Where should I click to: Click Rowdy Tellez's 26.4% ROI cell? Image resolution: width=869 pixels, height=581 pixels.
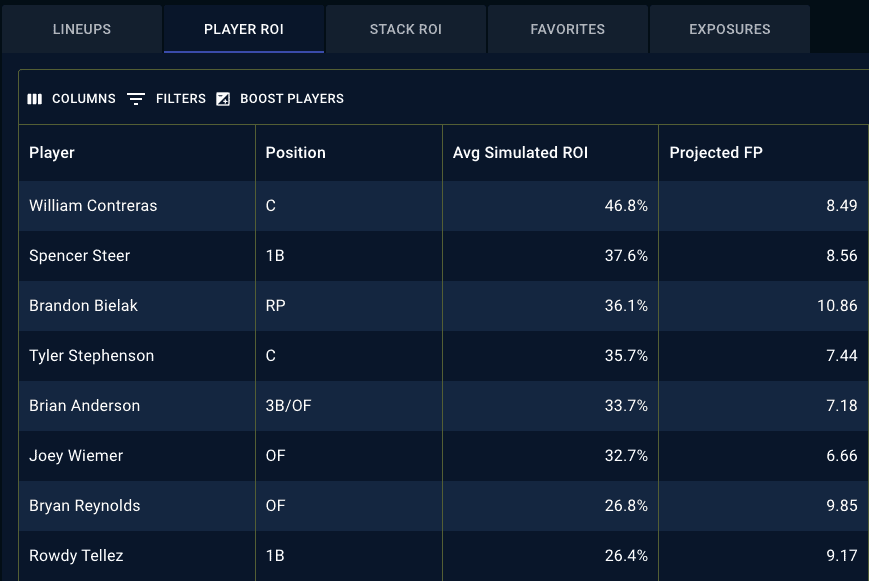pos(550,556)
